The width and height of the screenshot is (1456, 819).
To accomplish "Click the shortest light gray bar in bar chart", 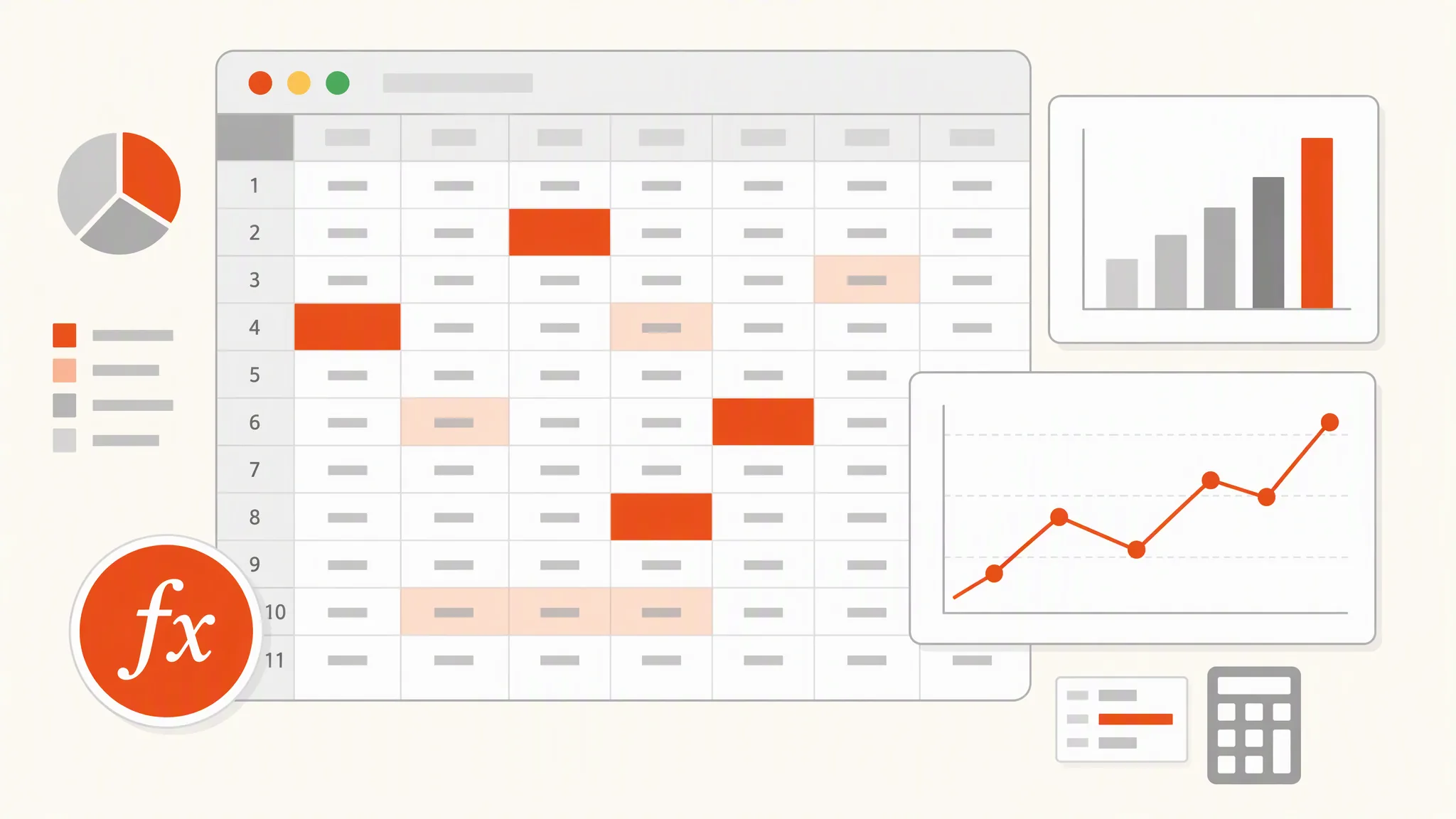I will click(x=1122, y=284).
